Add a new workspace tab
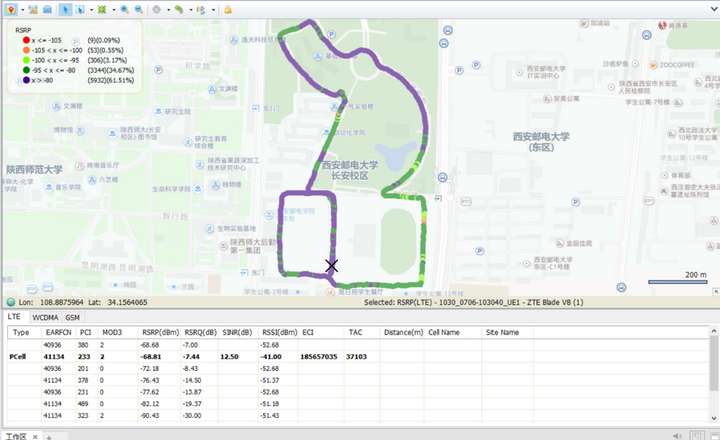720x440 pixels. (x=49, y=437)
